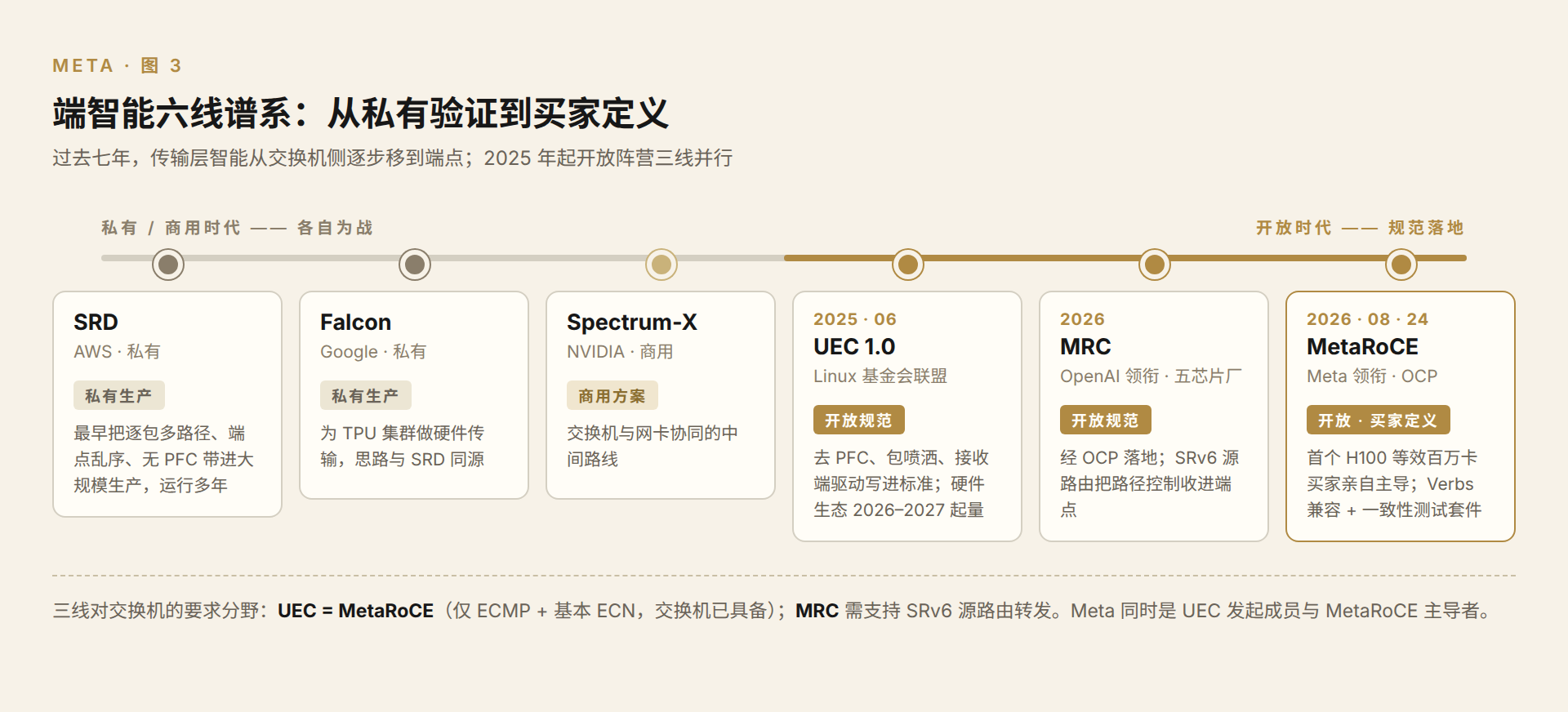This screenshot has height=712, width=1568.
Task: Select the description "交换机与网卡协同的中间路线"
Action: [x=653, y=446]
